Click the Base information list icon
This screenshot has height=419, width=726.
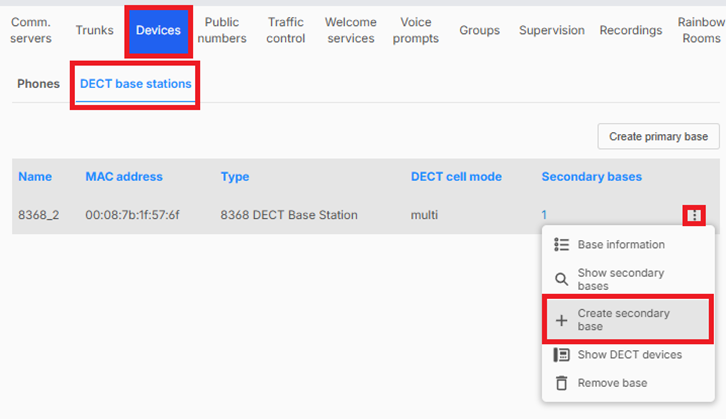(561, 245)
